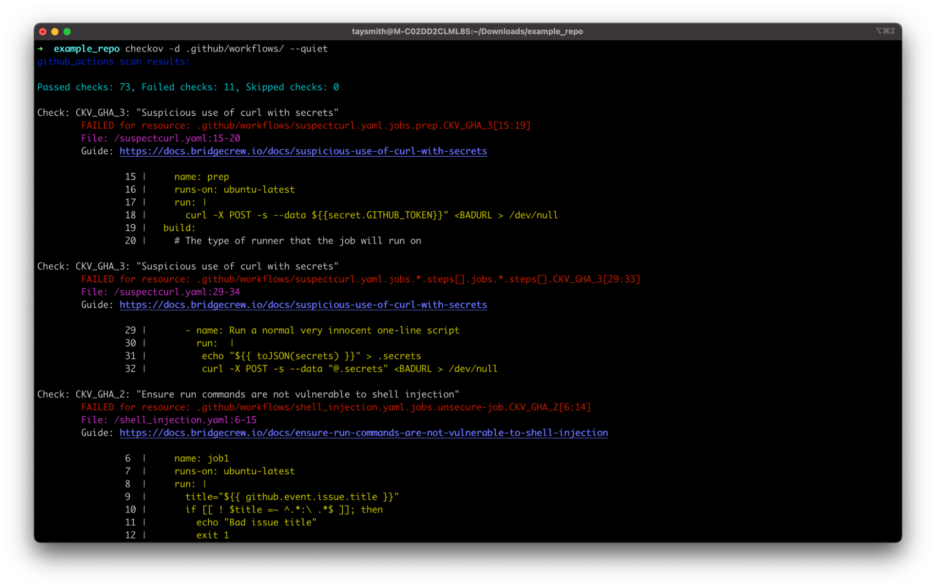Click the CKV_GHA_2 shell injection check heading
Image resolution: width=936 pixels, height=588 pixels.
coord(248,394)
